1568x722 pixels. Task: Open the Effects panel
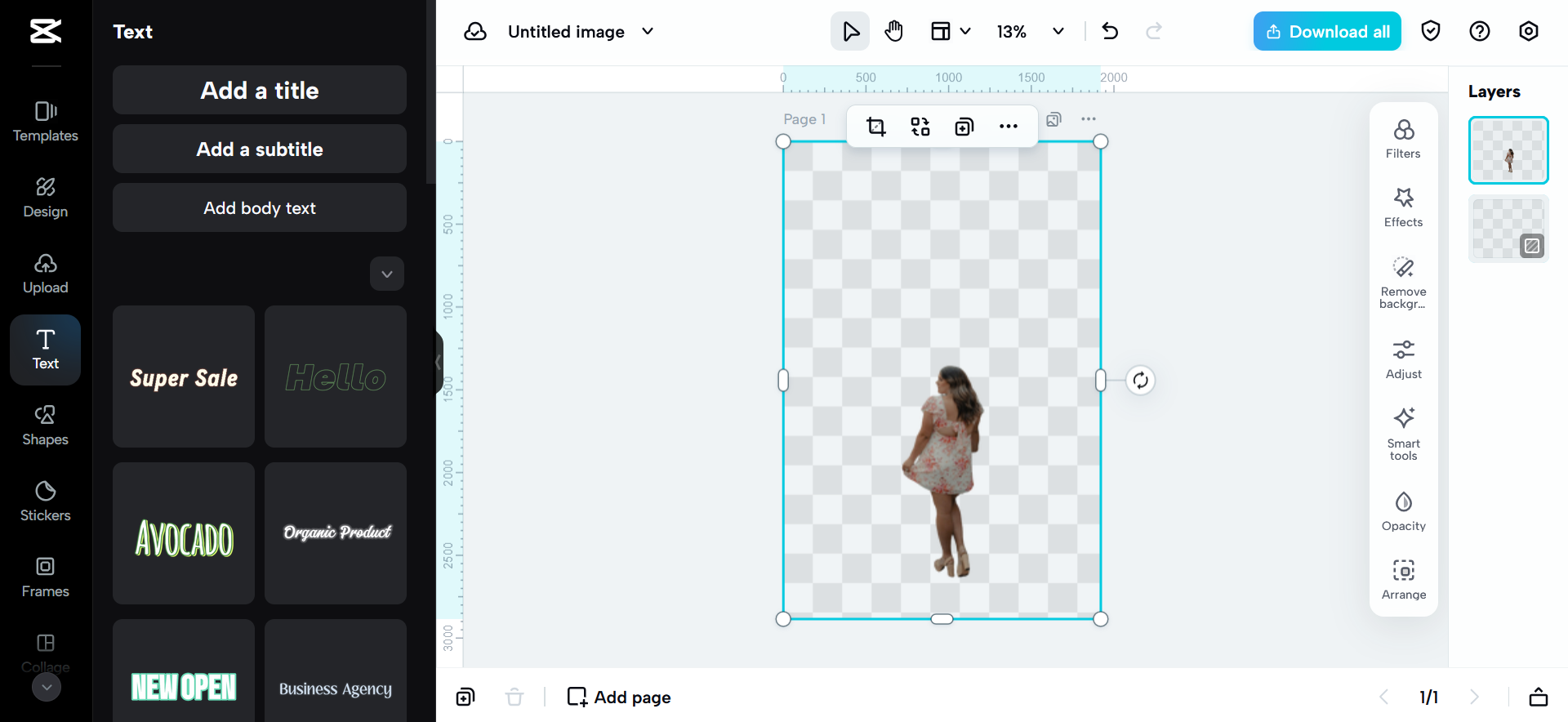click(x=1403, y=207)
